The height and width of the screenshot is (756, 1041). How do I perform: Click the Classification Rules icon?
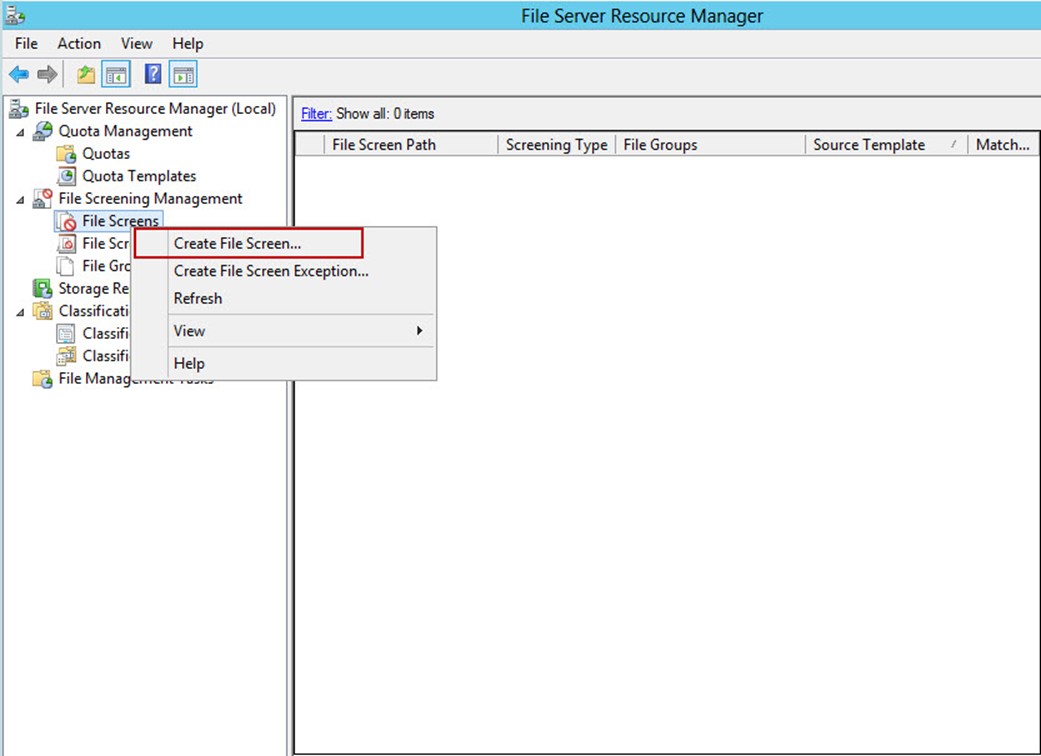[x=66, y=356]
